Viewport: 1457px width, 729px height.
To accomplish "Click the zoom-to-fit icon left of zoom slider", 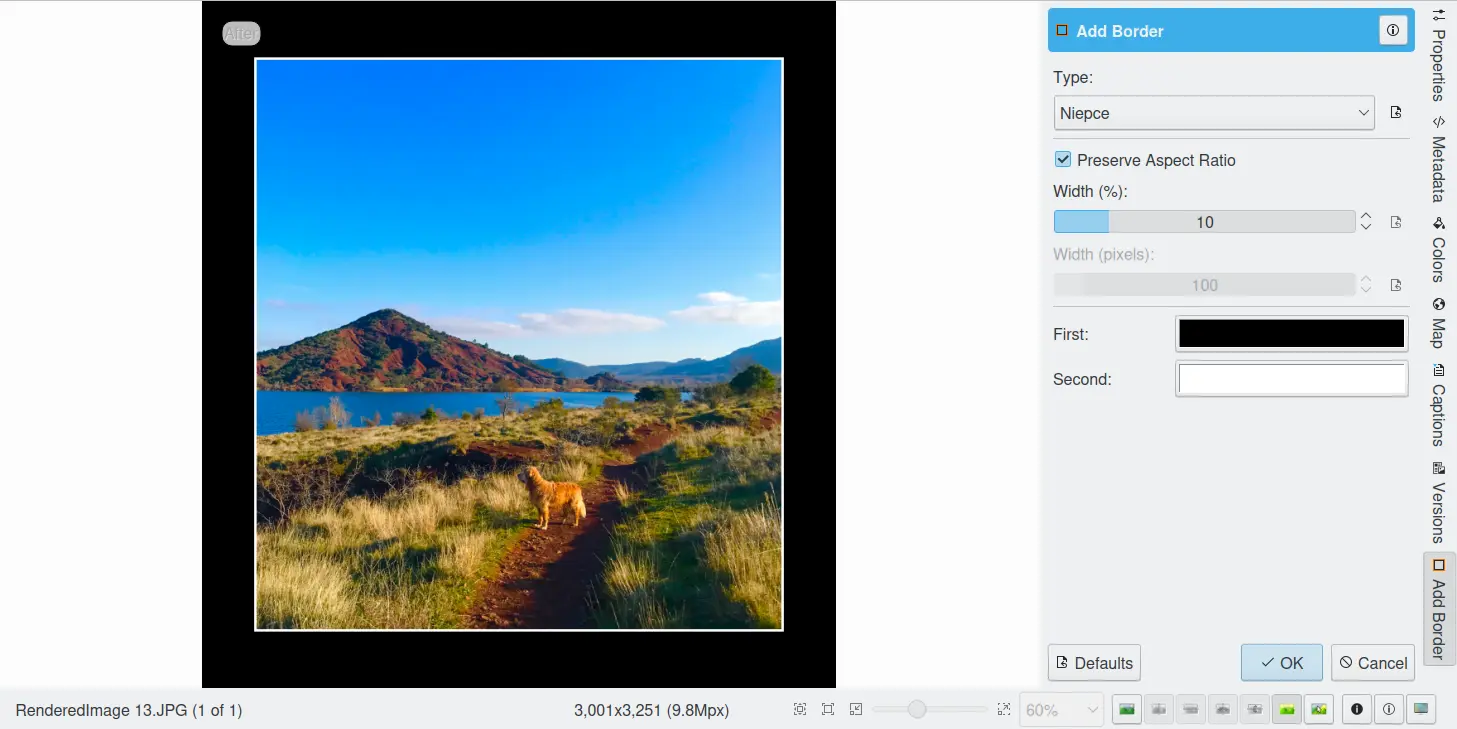I will 828,709.
